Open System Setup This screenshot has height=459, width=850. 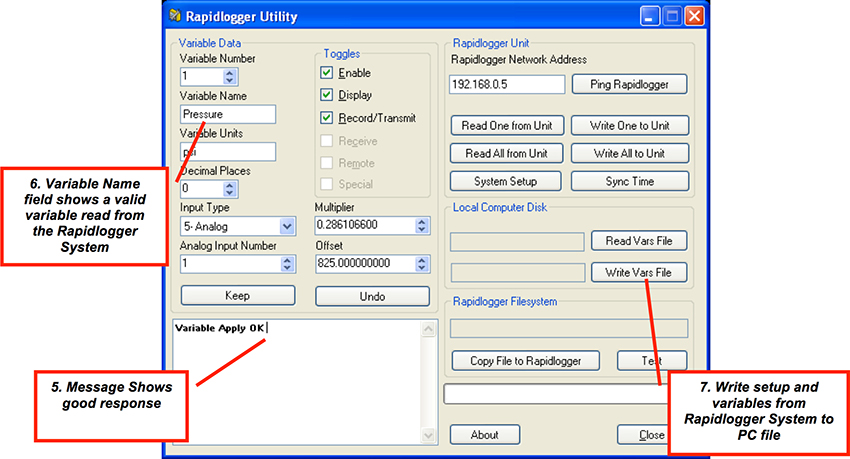click(x=506, y=182)
